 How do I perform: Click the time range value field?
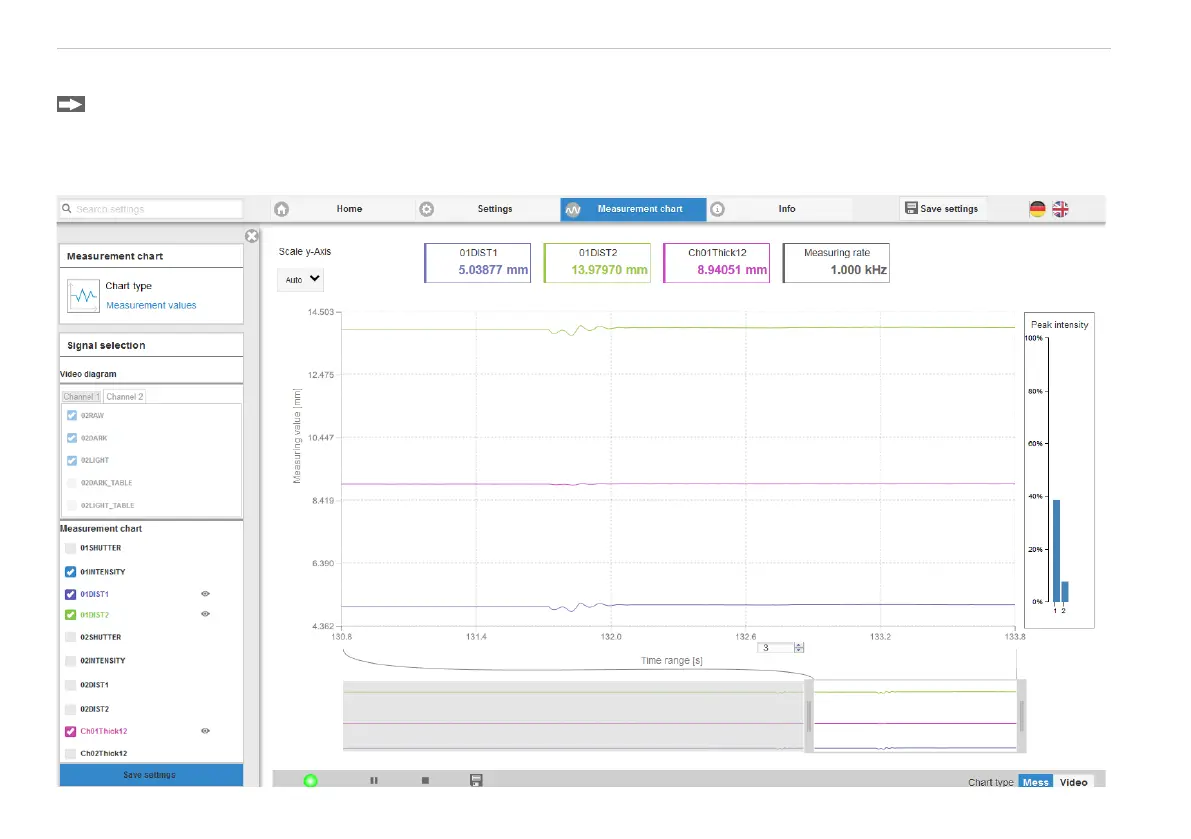click(x=776, y=648)
